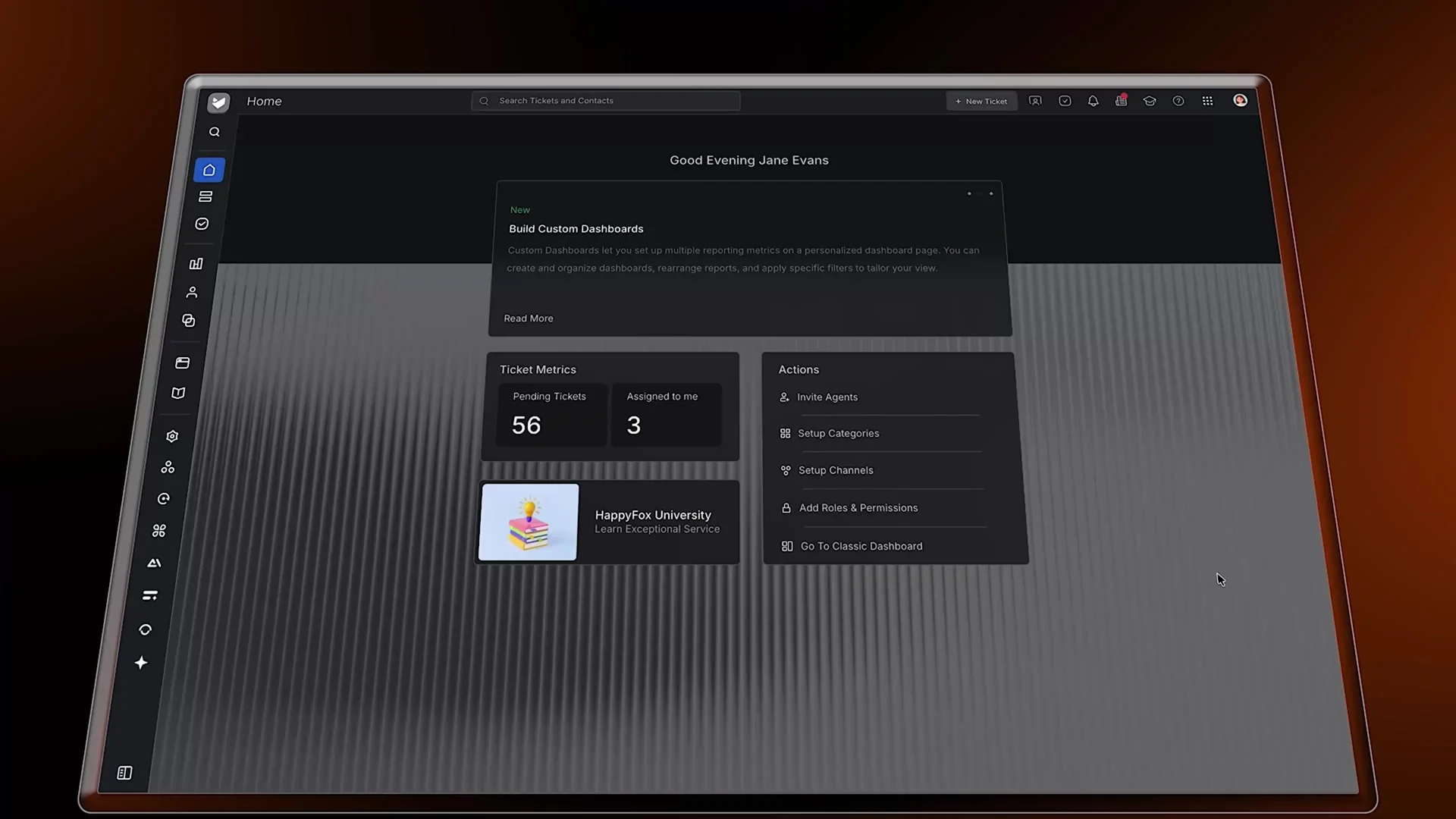Open the bar chart reports icon
Screen dimensions: 1456x819
click(x=196, y=264)
